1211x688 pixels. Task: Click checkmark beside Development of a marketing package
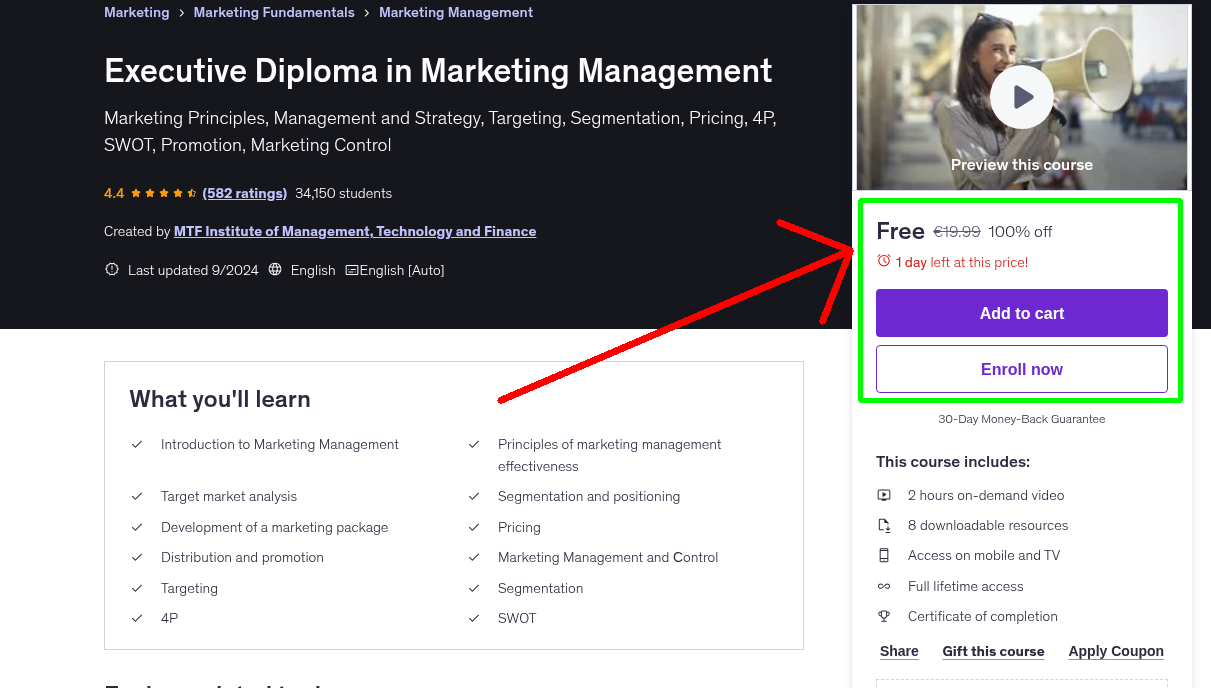tap(137, 527)
